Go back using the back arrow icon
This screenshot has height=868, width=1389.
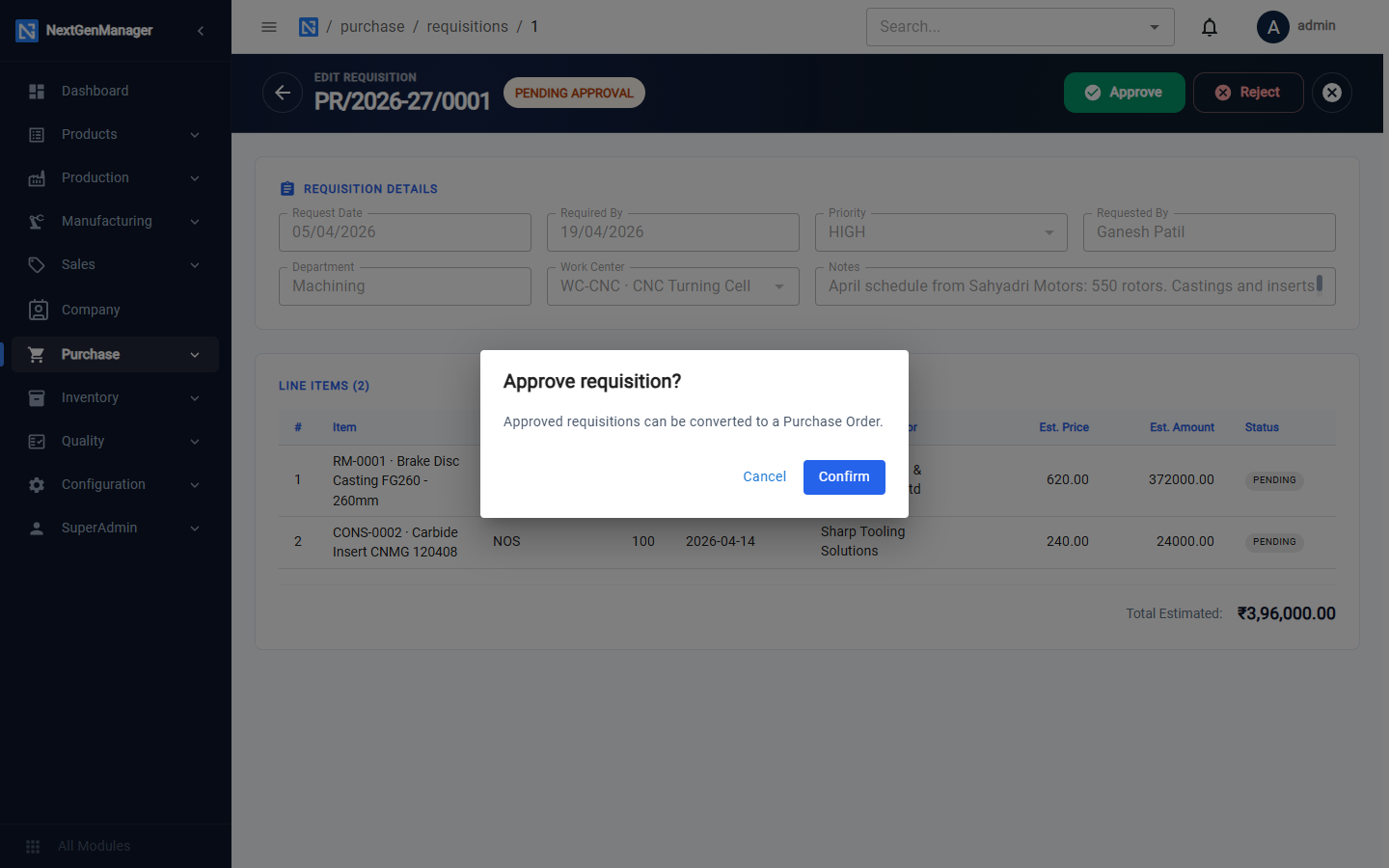[283, 93]
